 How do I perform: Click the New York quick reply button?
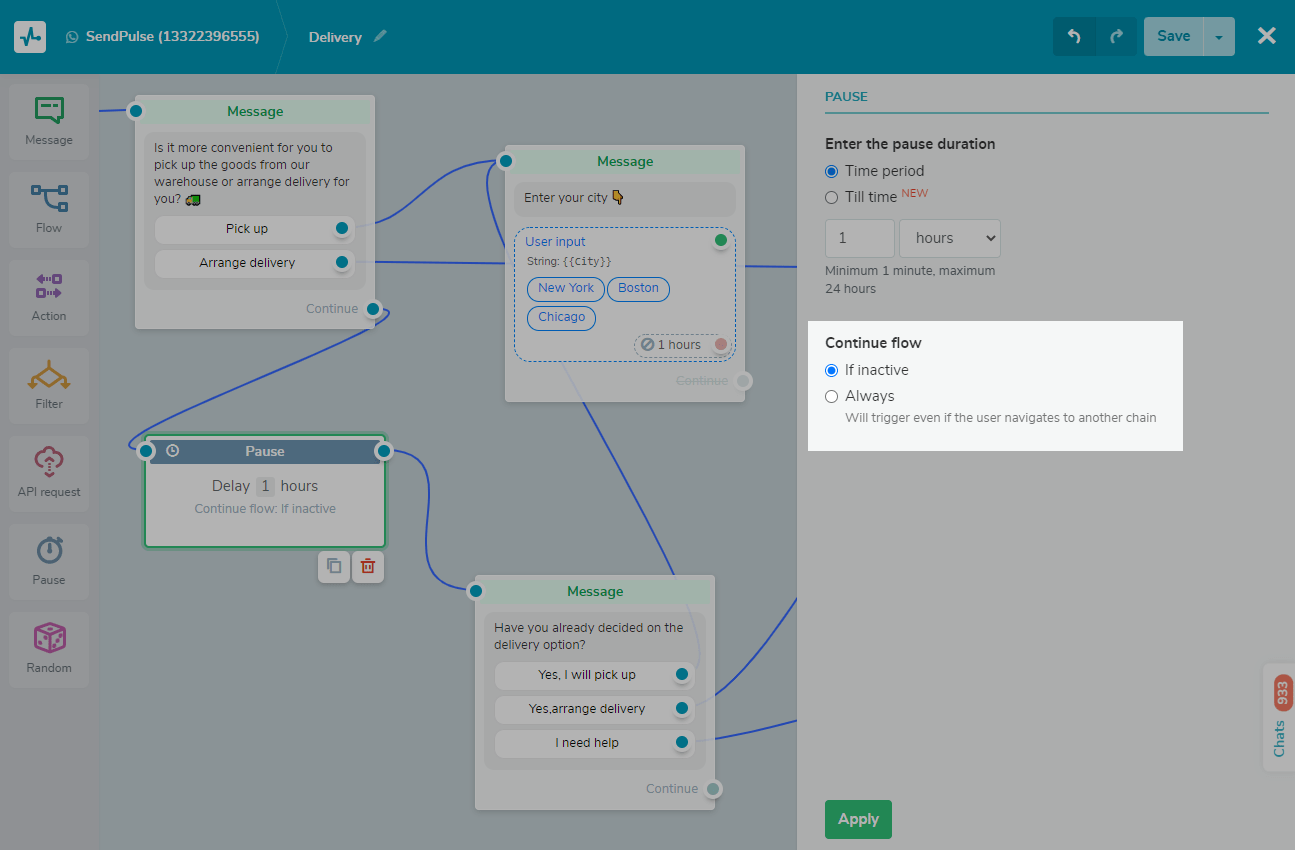coord(565,289)
